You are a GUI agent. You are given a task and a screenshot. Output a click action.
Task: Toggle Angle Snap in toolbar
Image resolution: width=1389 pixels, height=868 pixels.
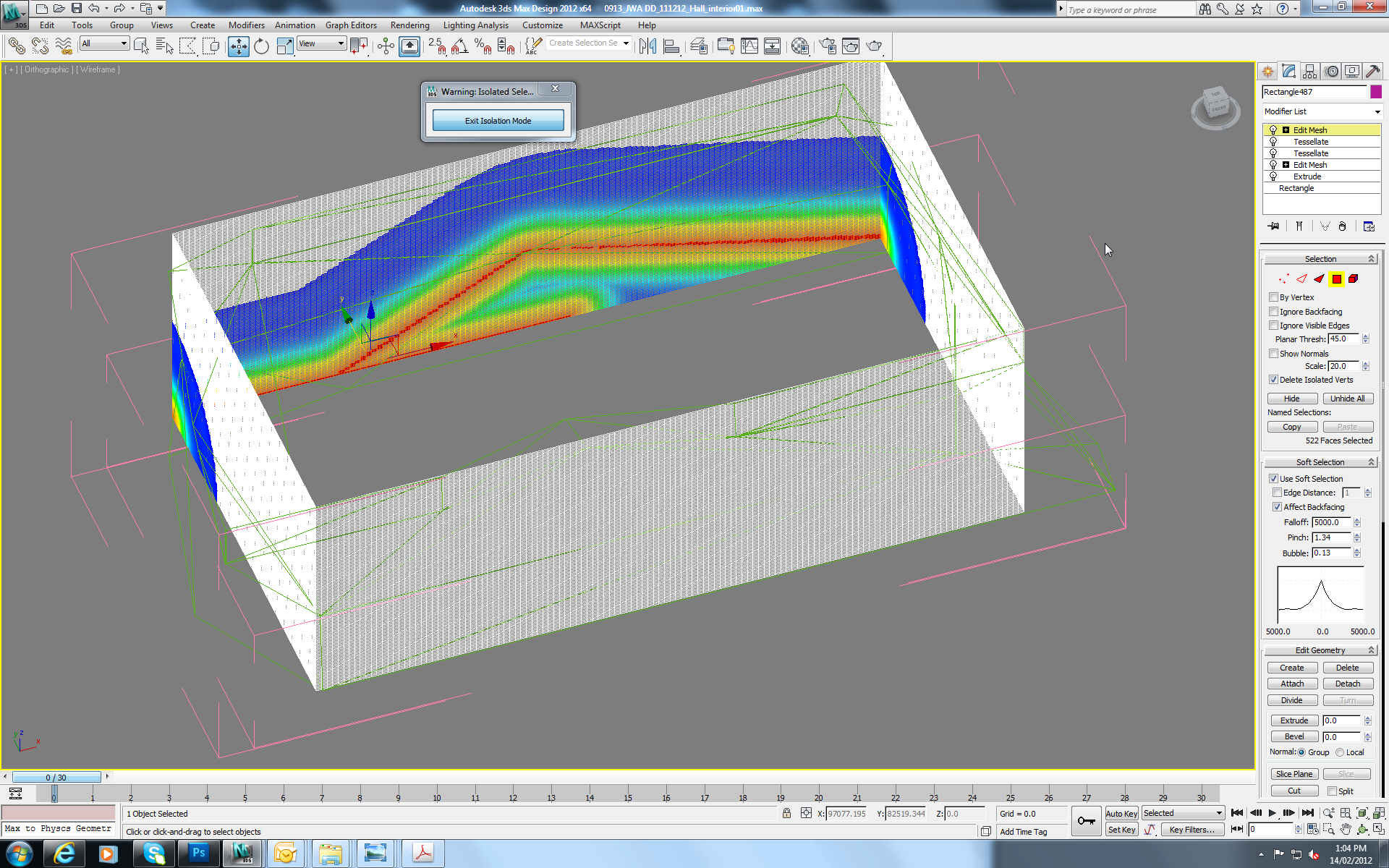point(459,46)
